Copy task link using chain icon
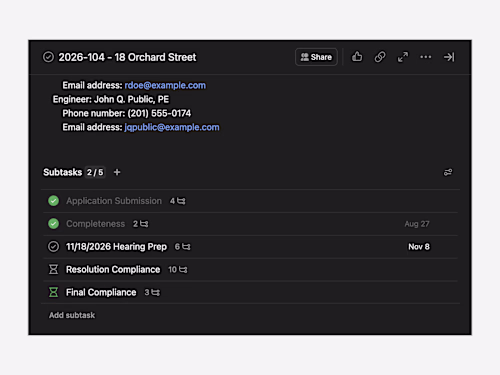Screen dimensions: 500x375 point(380,57)
